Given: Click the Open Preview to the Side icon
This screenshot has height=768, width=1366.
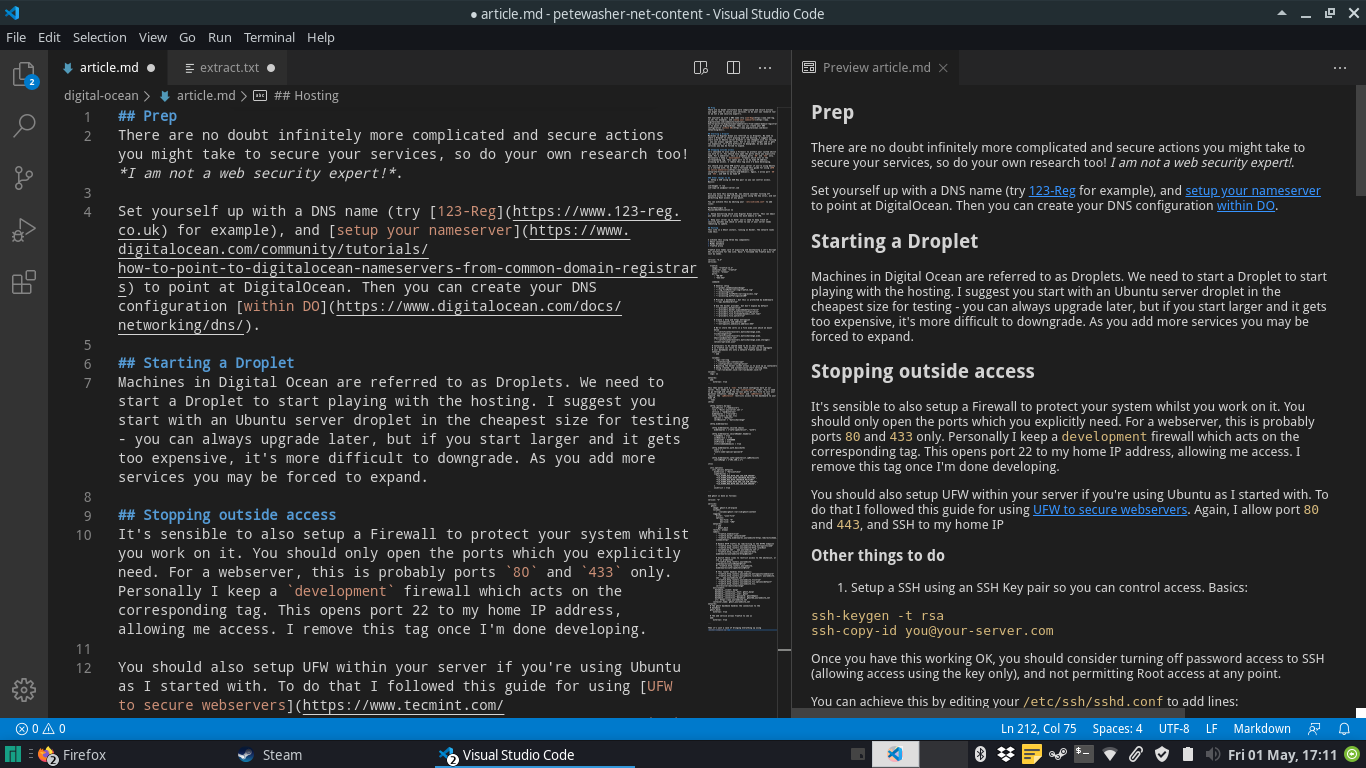Looking at the screenshot, I should pyautogui.click(x=701, y=68).
